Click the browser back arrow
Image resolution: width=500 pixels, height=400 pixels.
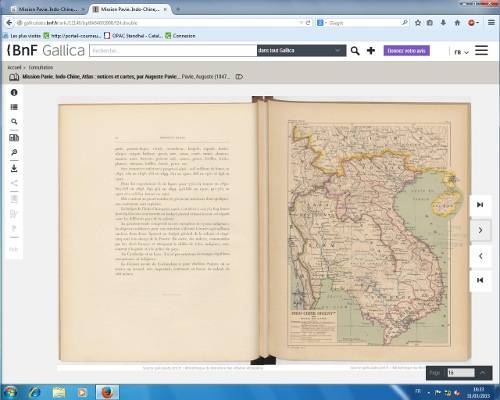click(9, 23)
